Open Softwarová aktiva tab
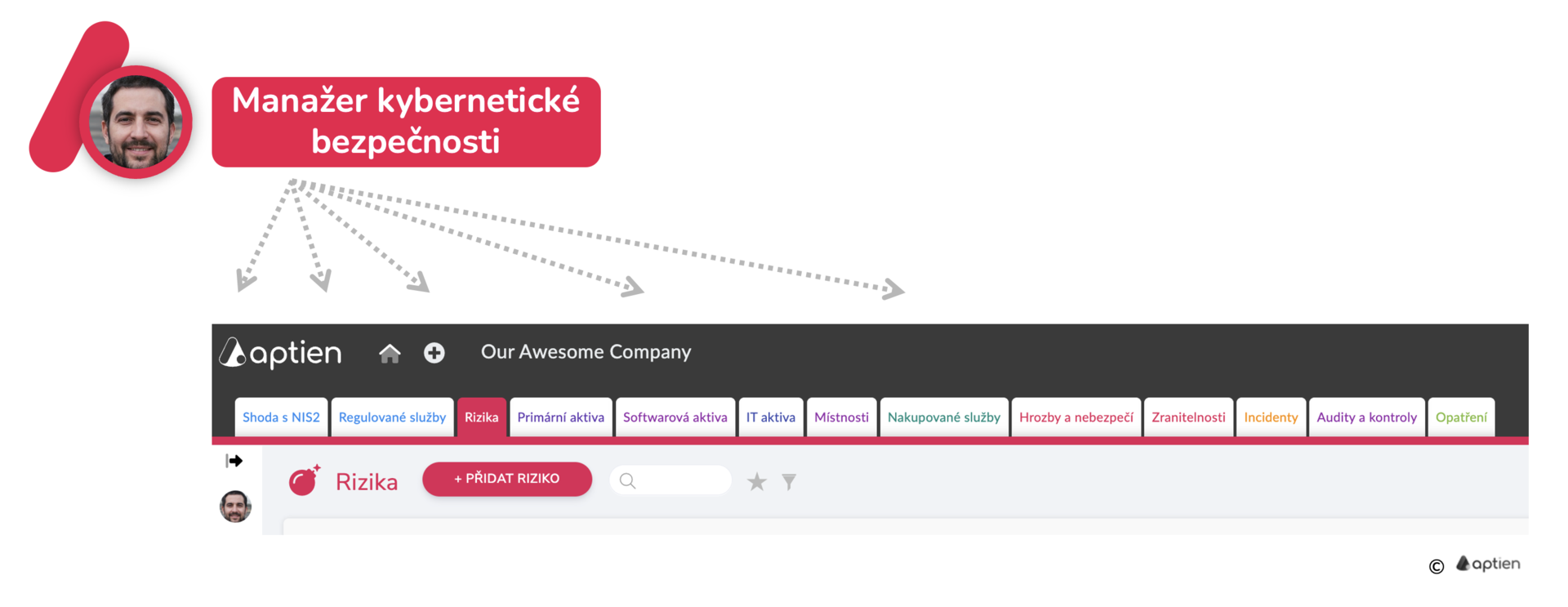The height and width of the screenshot is (607, 1568). click(x=675, y=417)
